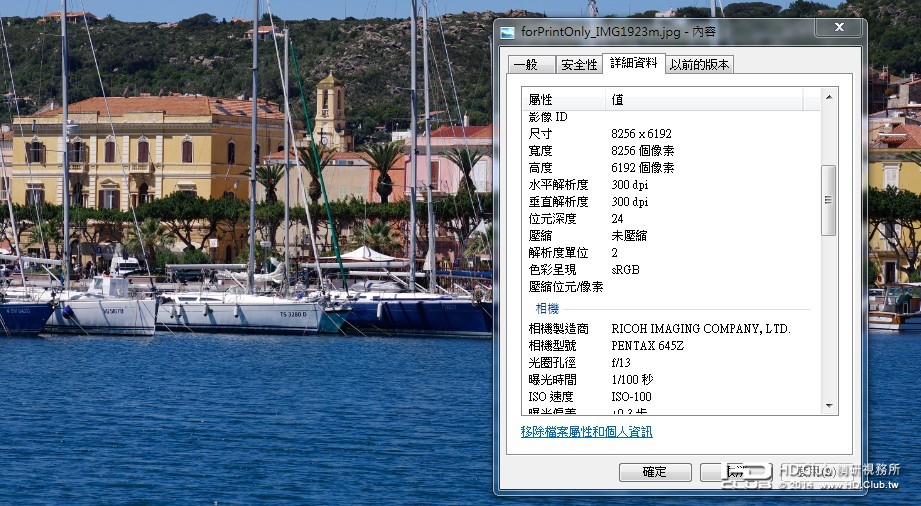Image resolution: width=921 pixels, height=506 pixels.
Task: Click the JPG file icon in title bar
Action: (x=507, y=33)
